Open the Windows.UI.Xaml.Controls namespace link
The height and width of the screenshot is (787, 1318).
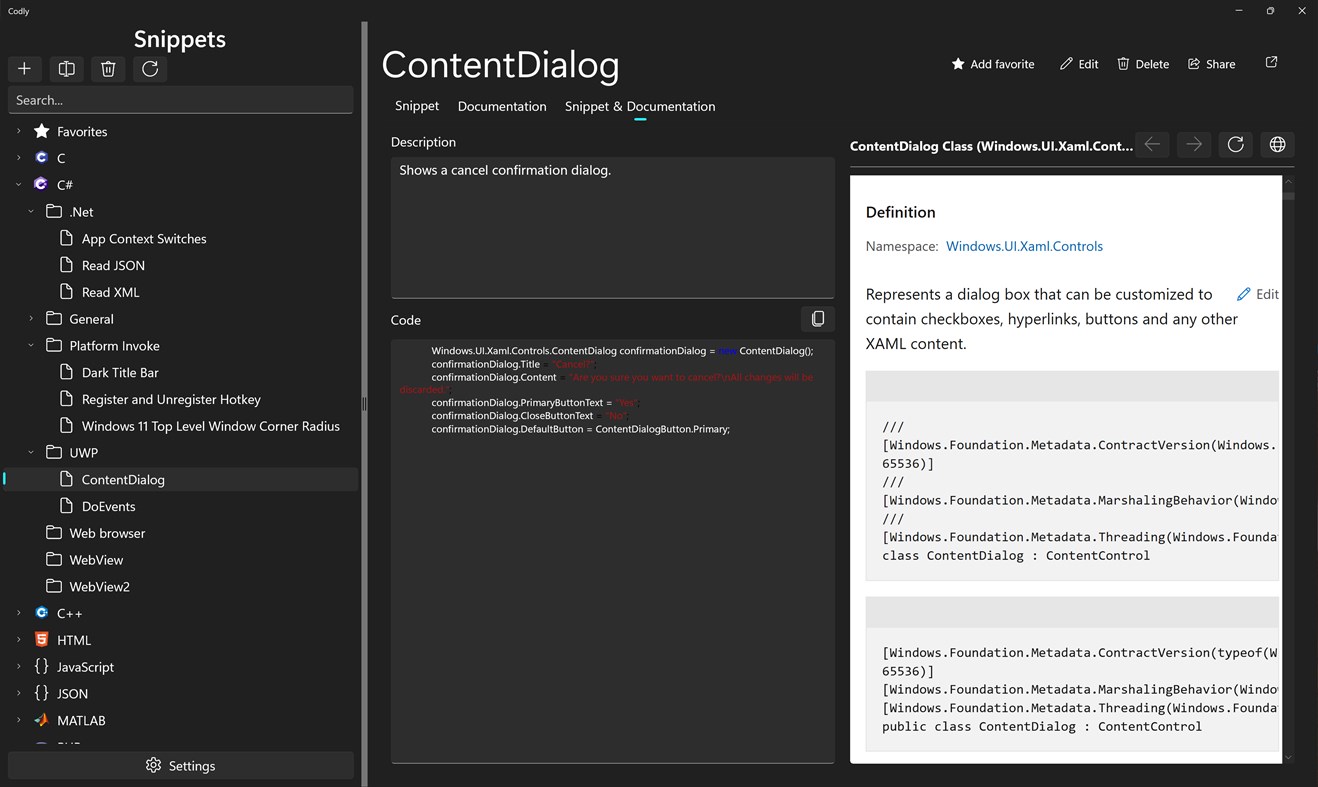tap(1024, 245)
